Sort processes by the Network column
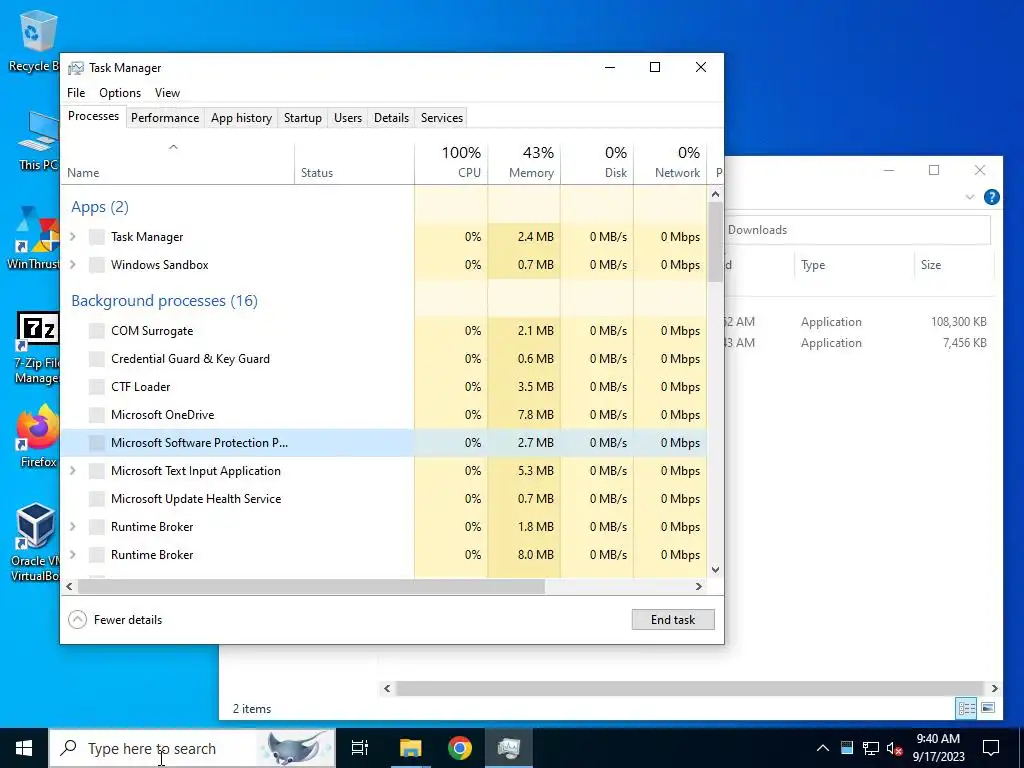 click(x=671, y=163)
